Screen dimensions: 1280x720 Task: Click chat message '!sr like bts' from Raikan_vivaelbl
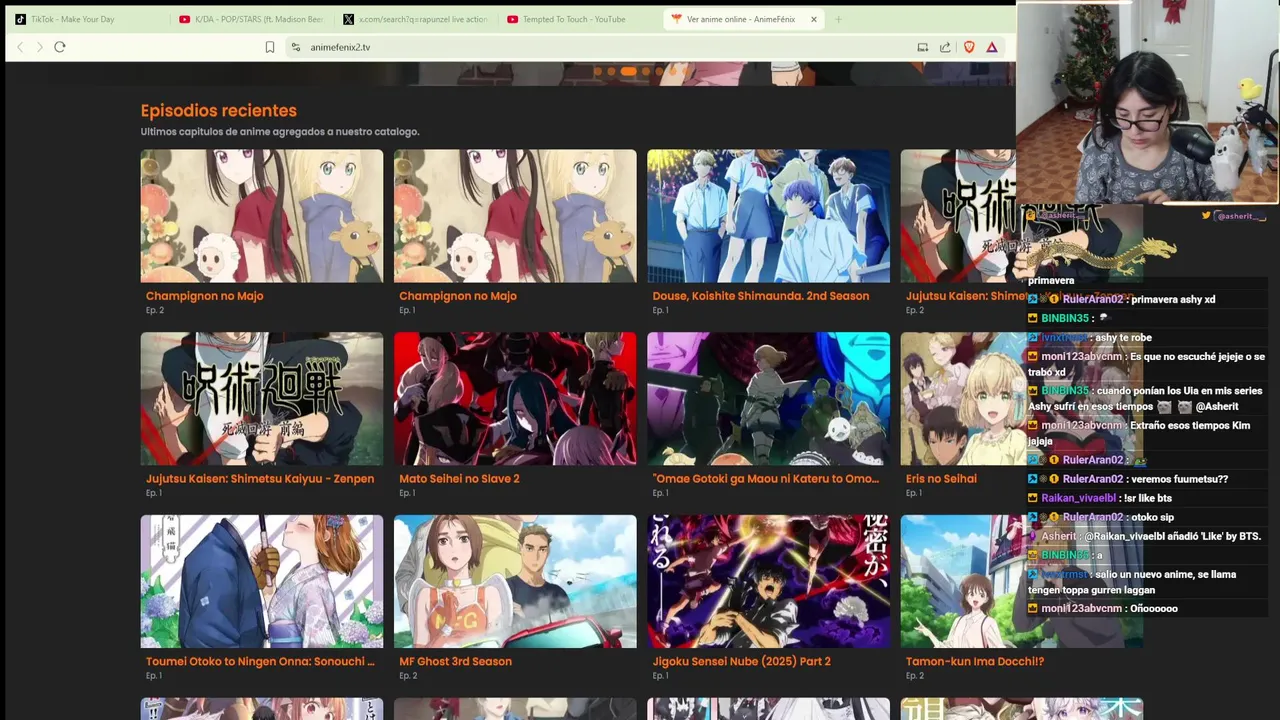click(x=1148, y=498)
